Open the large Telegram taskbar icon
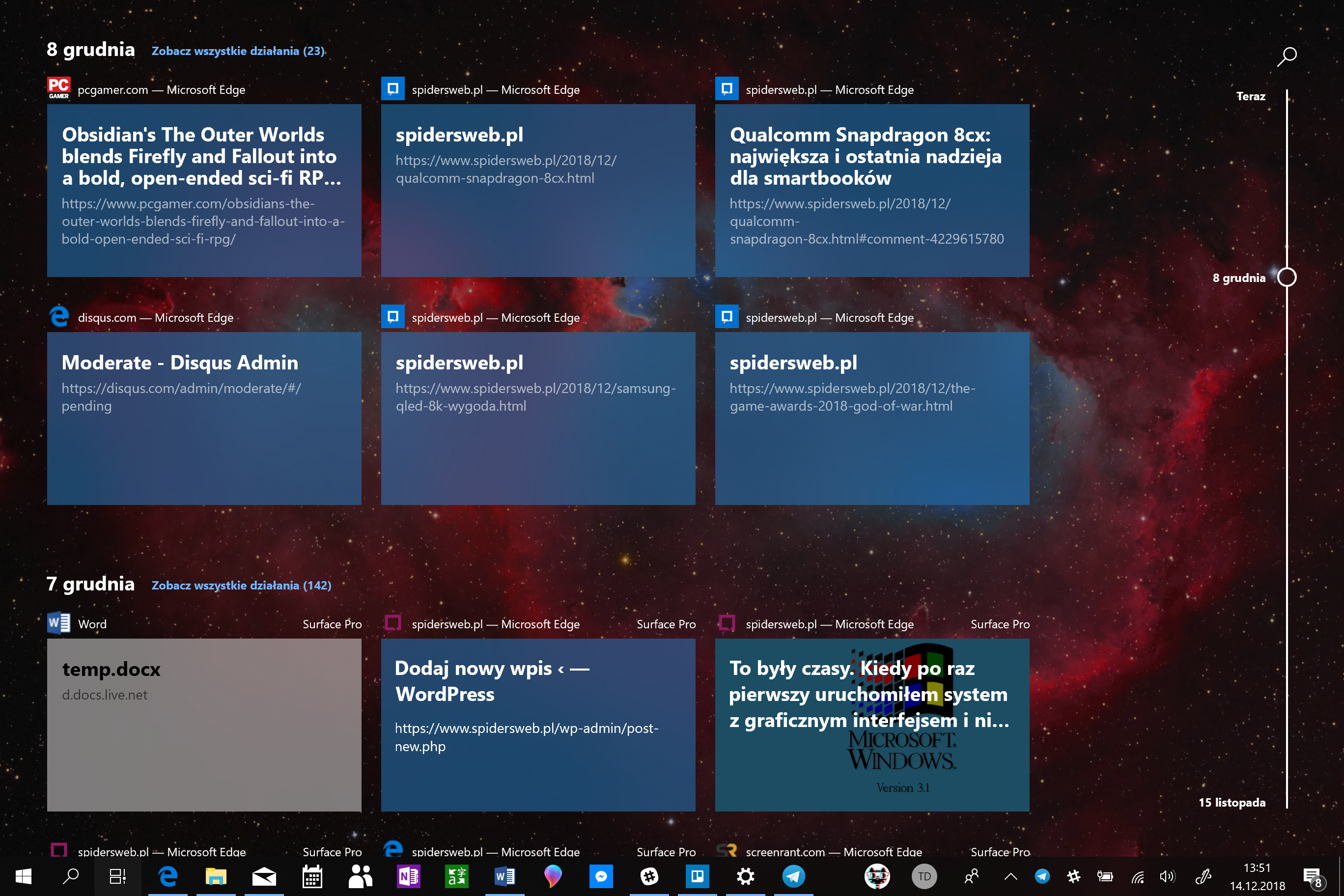The image size is (1344, 896). click(793, 876)
